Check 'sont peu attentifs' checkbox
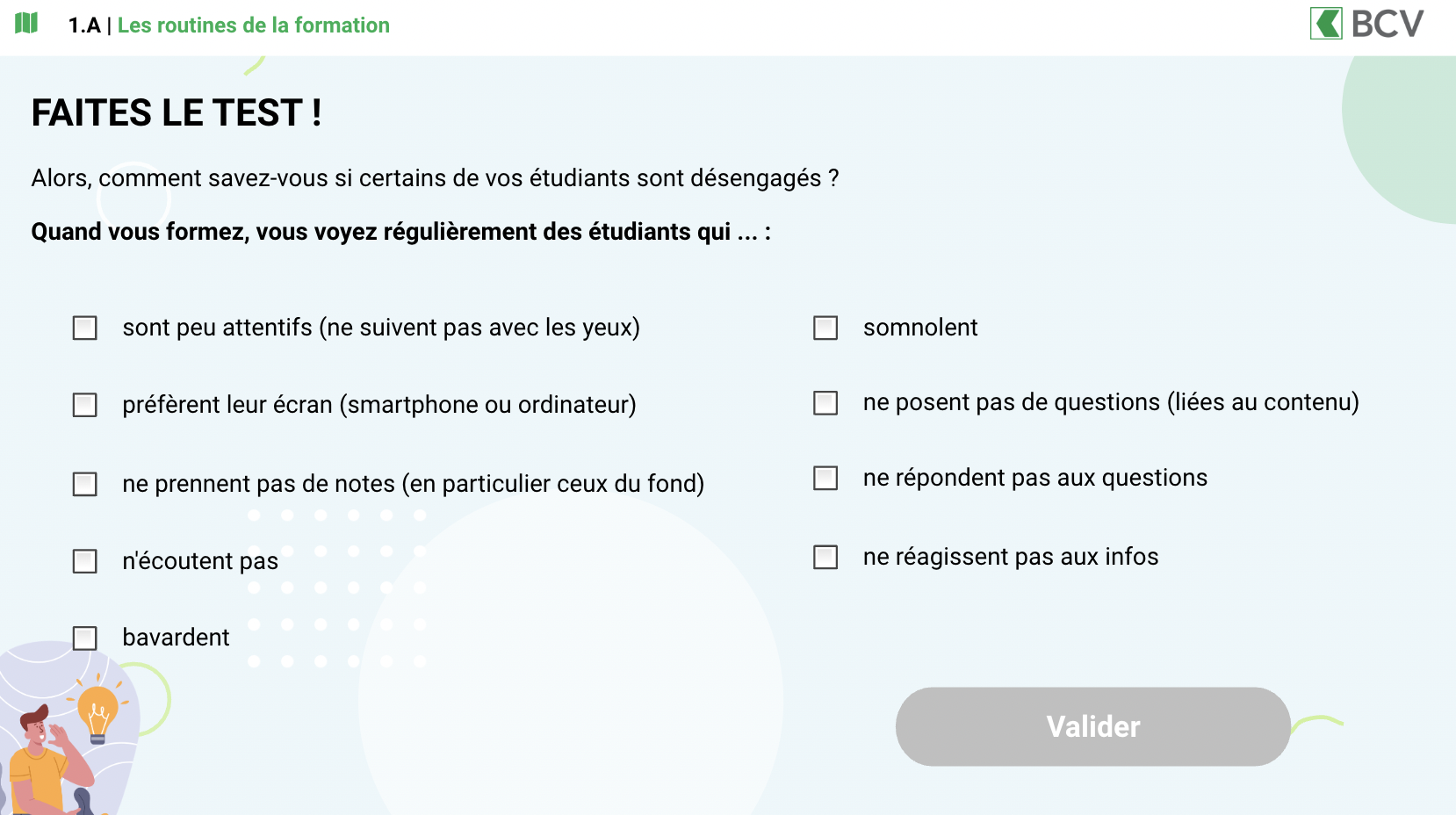The height and width of the screenshot is (815, 1456). pyautogui.click(x=85, y=328)
